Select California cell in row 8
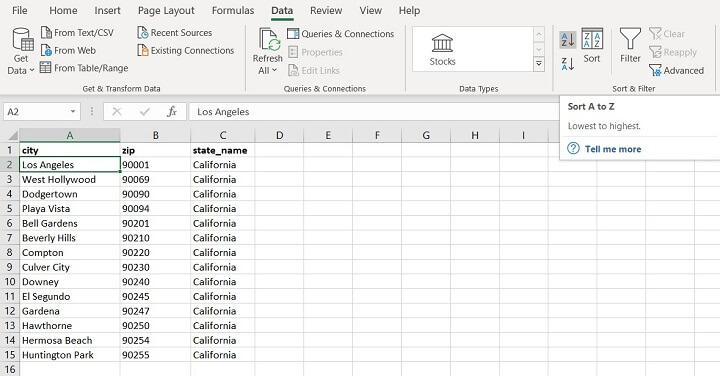This screenshot has height=376, width=720. tap(223, 253)
